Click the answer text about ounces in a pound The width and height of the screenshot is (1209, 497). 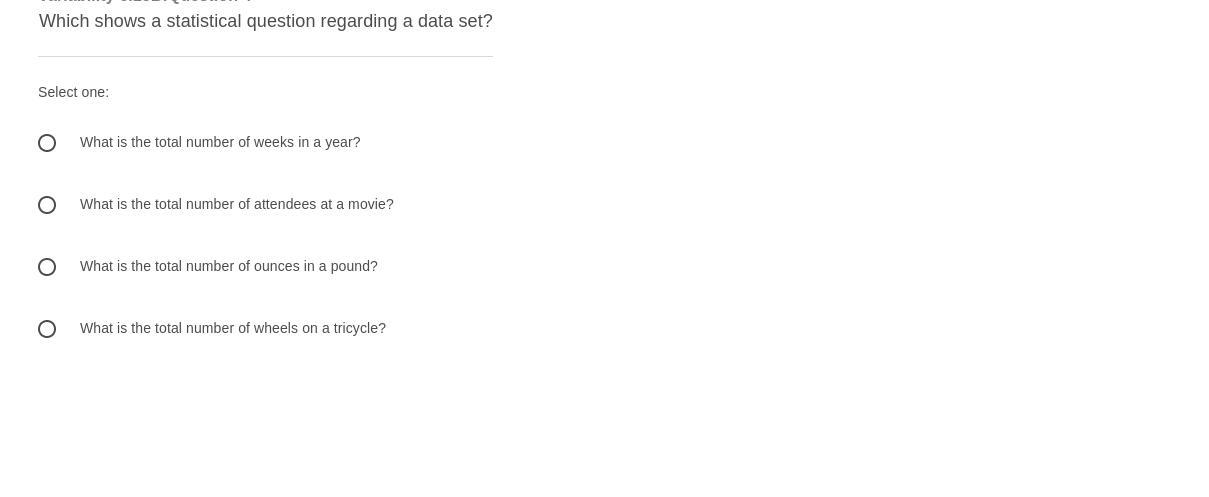coord(228,267)
